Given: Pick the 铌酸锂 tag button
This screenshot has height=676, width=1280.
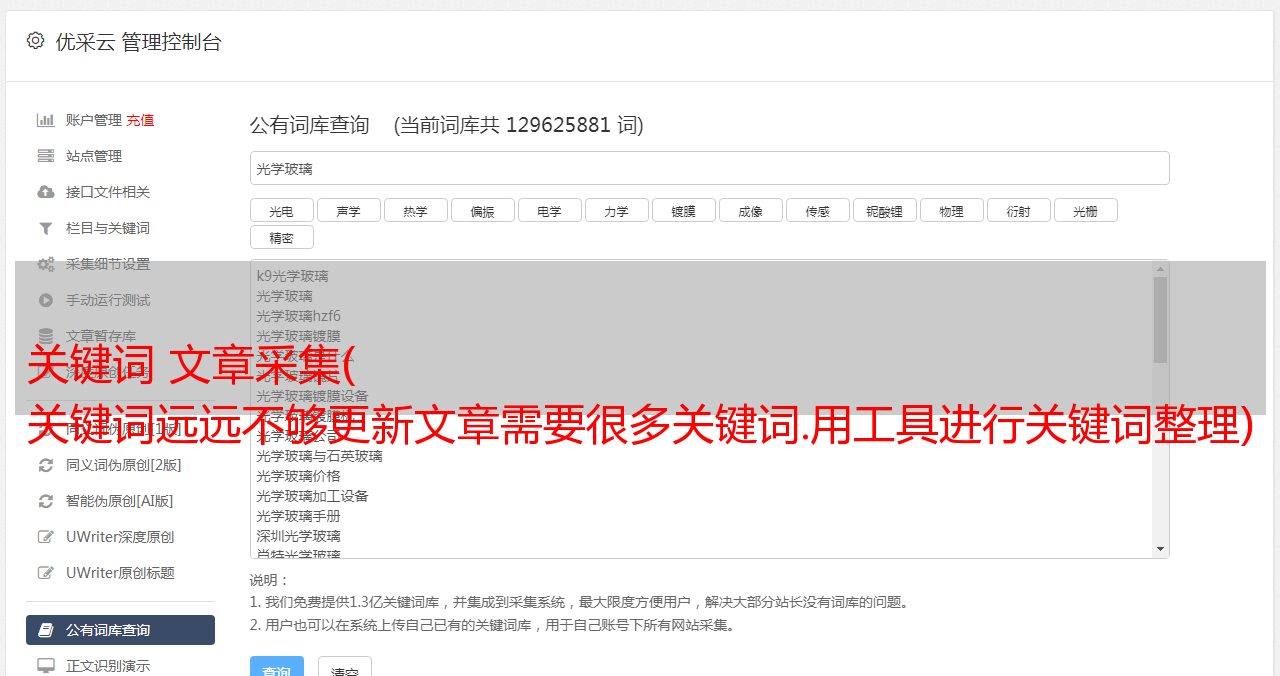Looking at the screenshot, I should [x=884, y=210].
